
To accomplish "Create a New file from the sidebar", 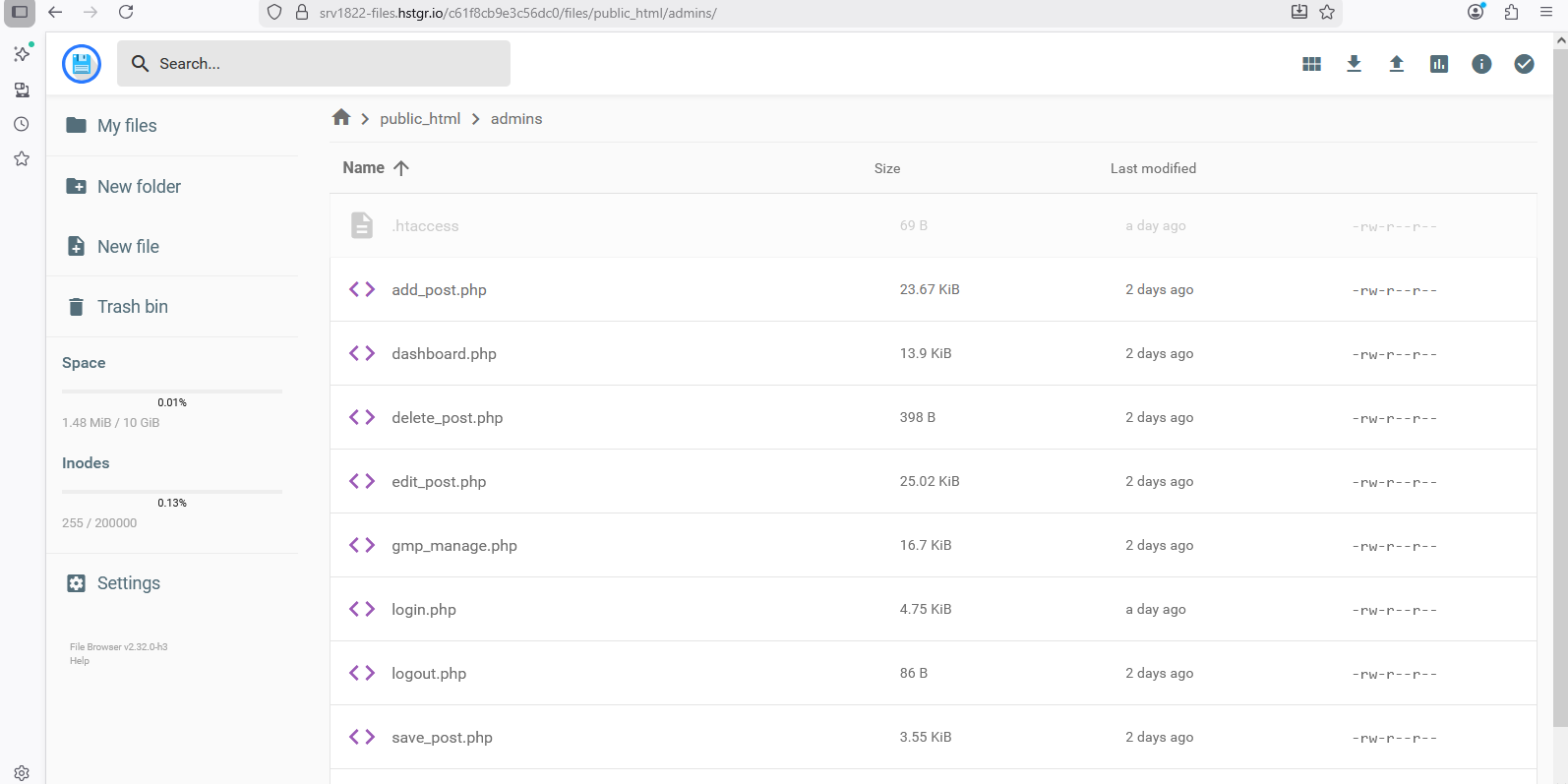I will [x=128, y=247].
